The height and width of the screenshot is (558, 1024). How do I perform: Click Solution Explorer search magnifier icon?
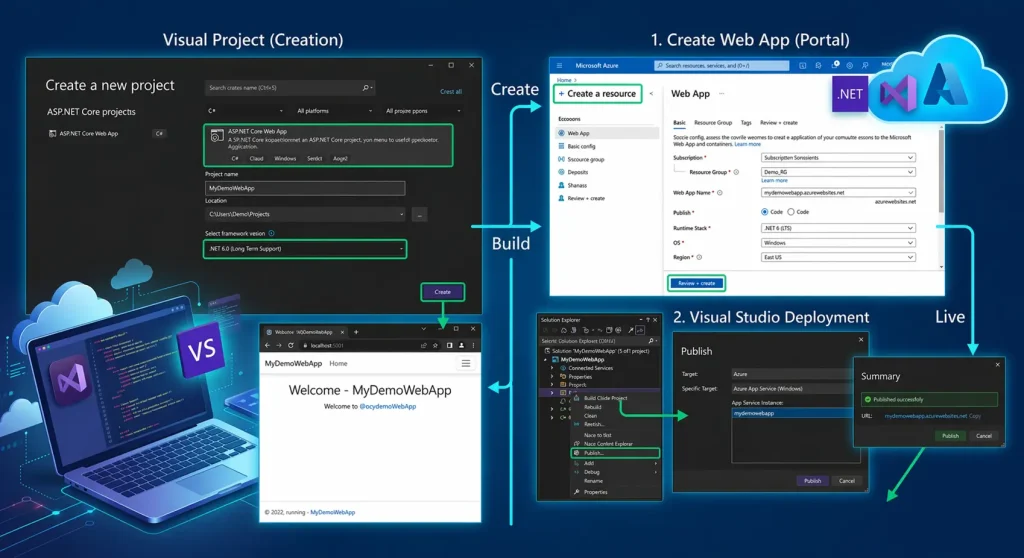pos(650,341)
